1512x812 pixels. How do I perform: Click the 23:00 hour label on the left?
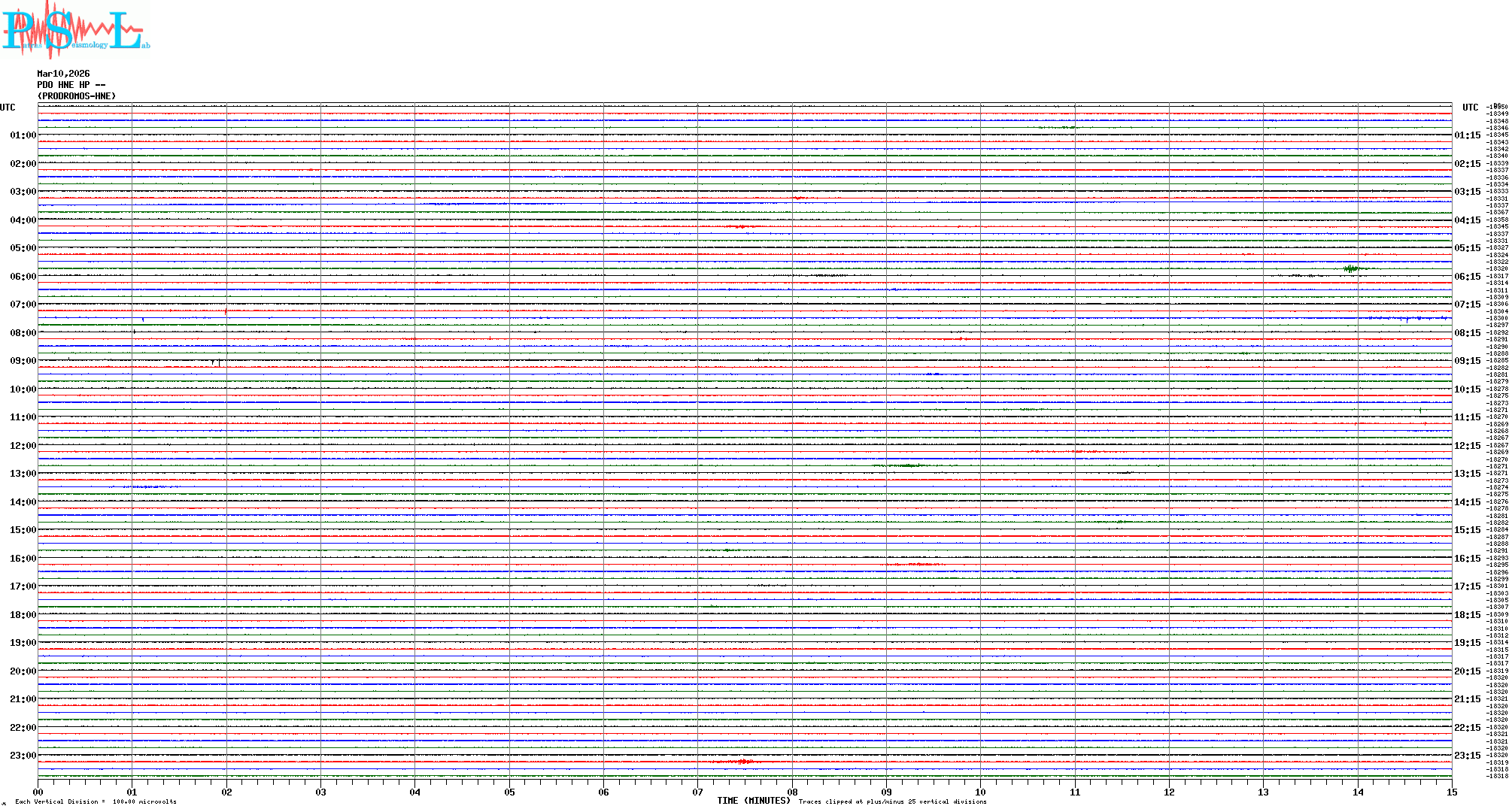pos(23,756)
